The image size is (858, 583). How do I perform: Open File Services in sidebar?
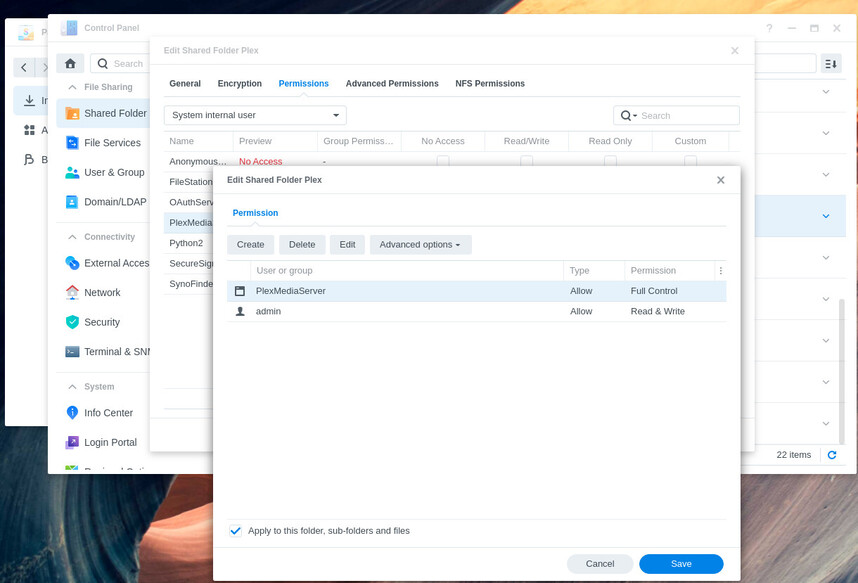click(x=103, y=143)
